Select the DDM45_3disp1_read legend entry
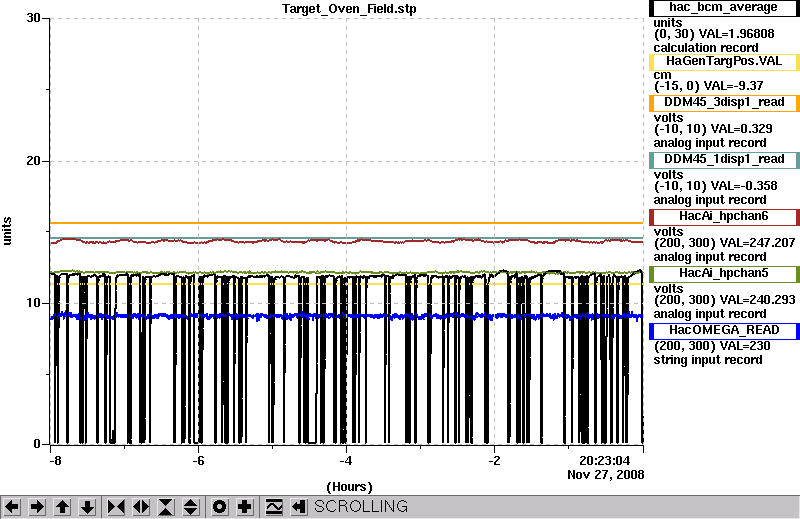Image resolution: width=800 pixels, height=519 pixels. pyautogui.click(x=723, y=103)
